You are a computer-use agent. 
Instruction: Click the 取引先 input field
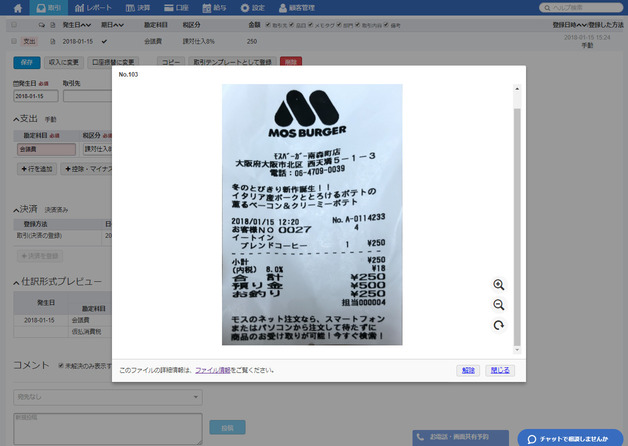click(87, 96)
